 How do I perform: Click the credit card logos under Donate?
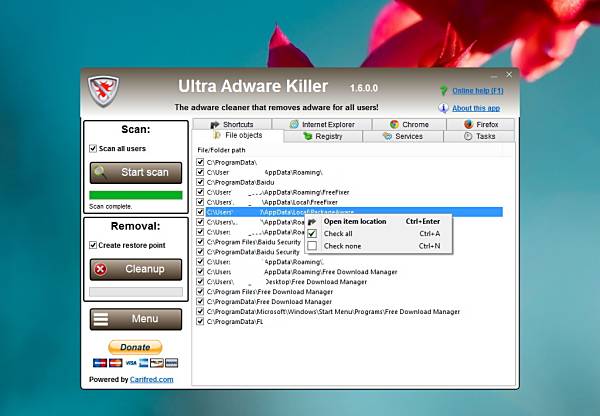pos(135,363)
